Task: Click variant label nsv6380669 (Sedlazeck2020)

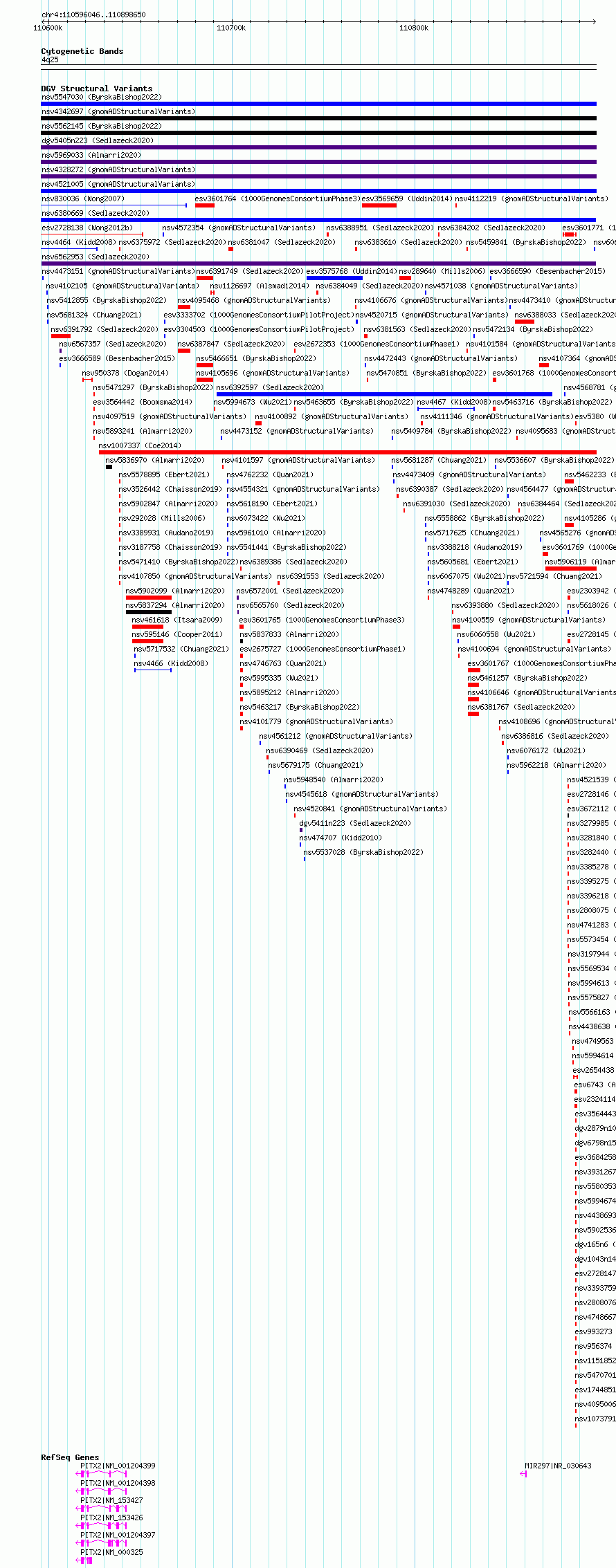Action: [x=96, y=214]
